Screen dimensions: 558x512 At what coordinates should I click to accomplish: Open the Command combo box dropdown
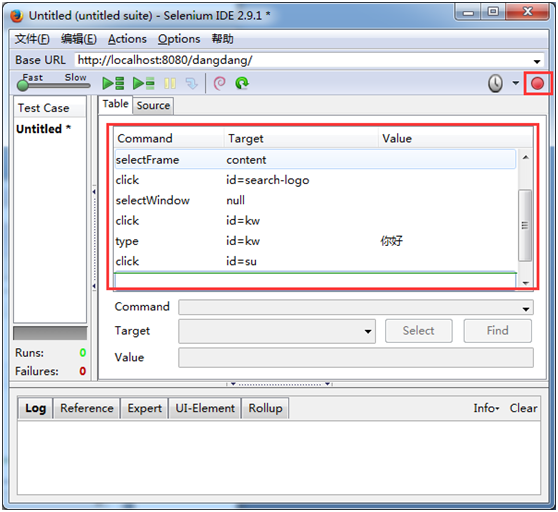coord(526,309)
